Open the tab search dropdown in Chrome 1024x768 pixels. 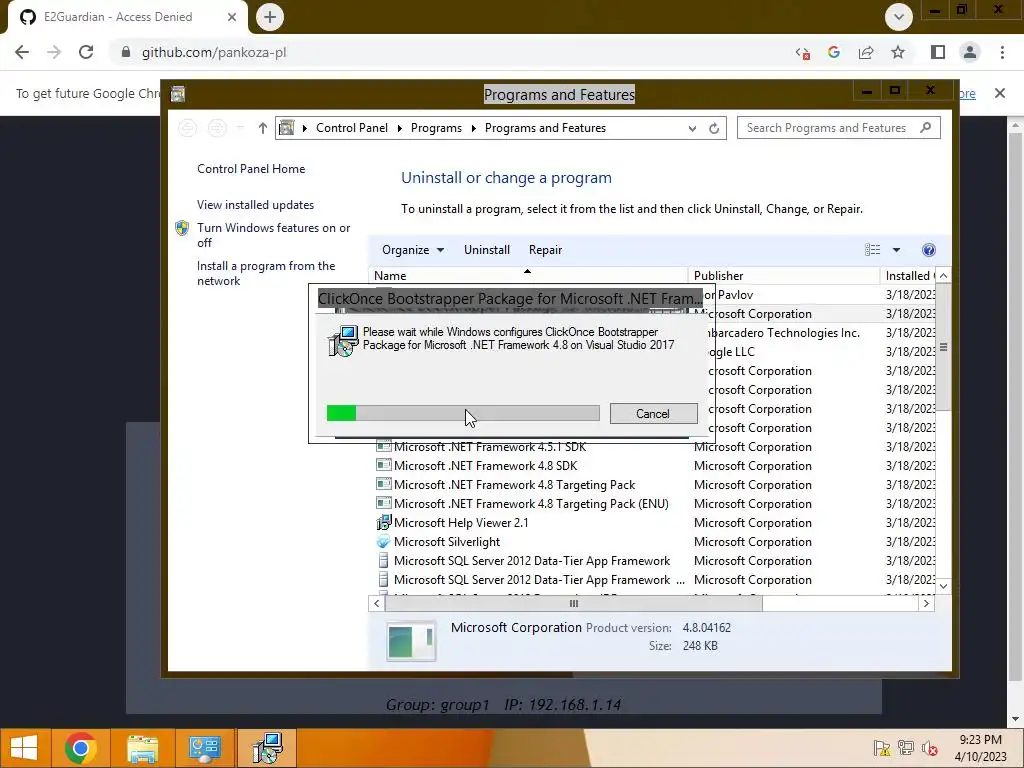pyautogui.click(x=899, y=17)
